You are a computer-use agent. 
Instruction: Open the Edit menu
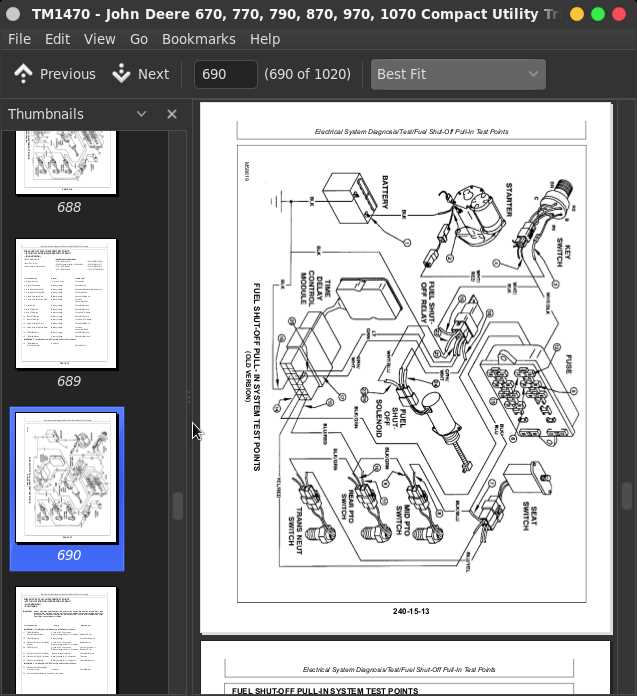pyautogui.click(x=57, y=39)
